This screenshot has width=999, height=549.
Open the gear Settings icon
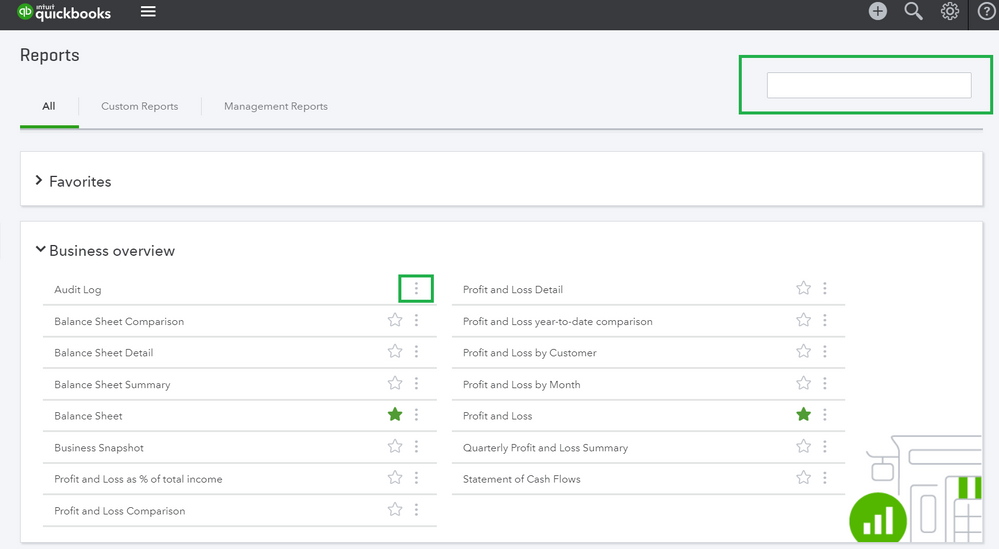pos(949,12)
